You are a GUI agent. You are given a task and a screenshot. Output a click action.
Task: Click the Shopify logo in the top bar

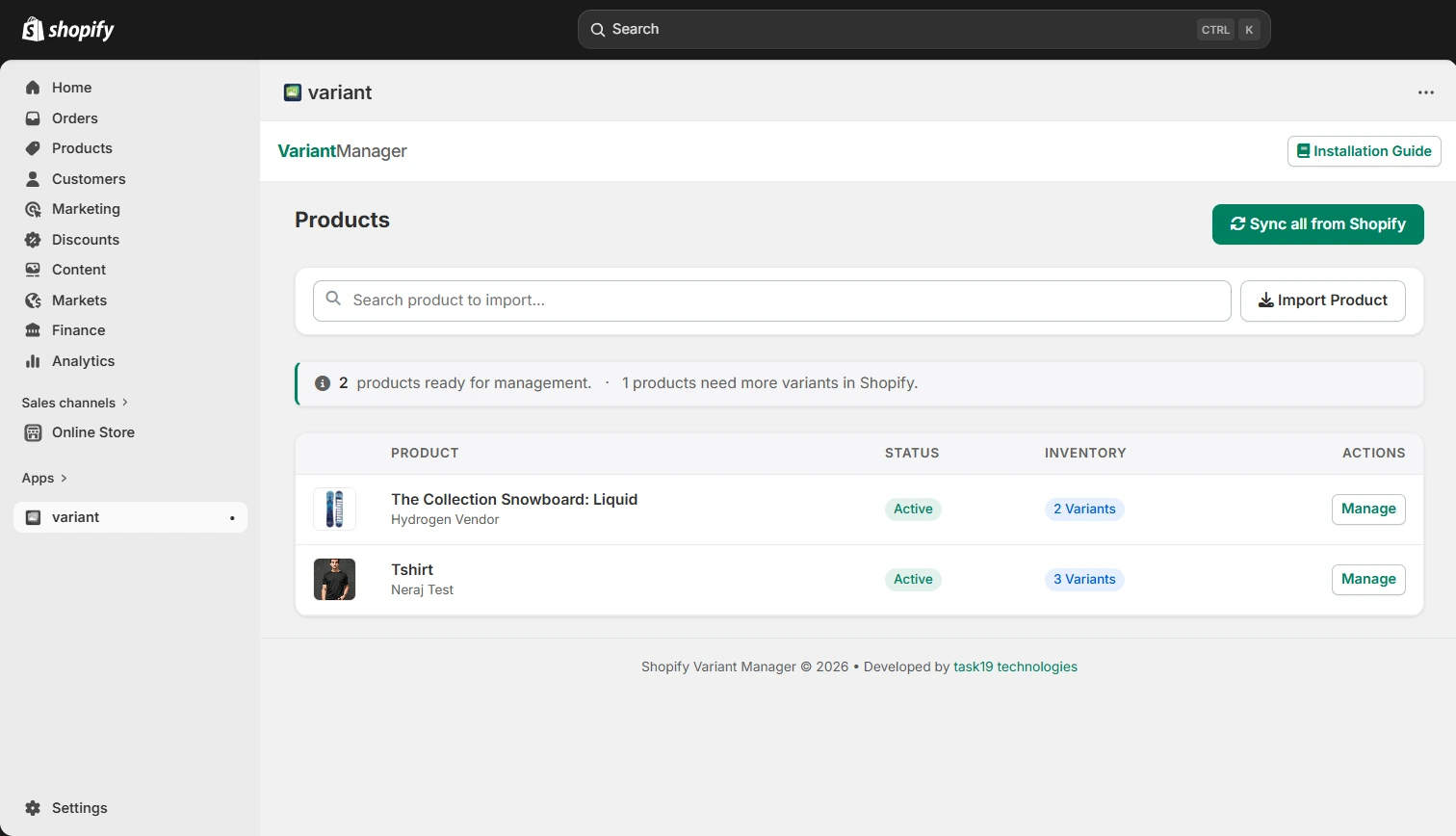coord(67,29)
